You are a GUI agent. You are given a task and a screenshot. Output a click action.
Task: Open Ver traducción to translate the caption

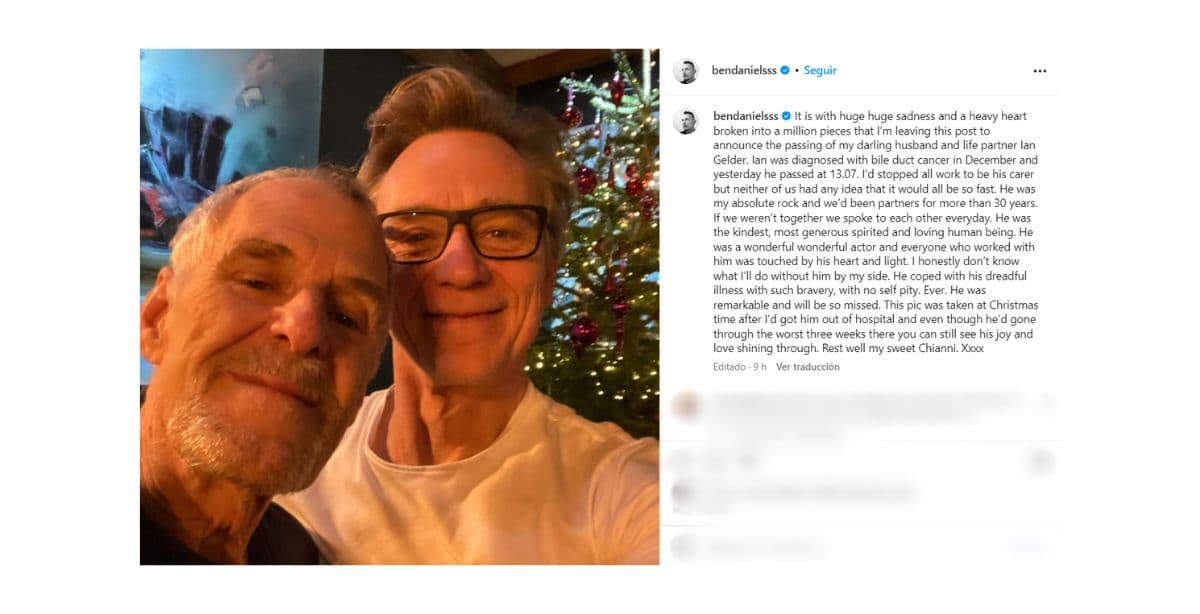coord(806,366)
